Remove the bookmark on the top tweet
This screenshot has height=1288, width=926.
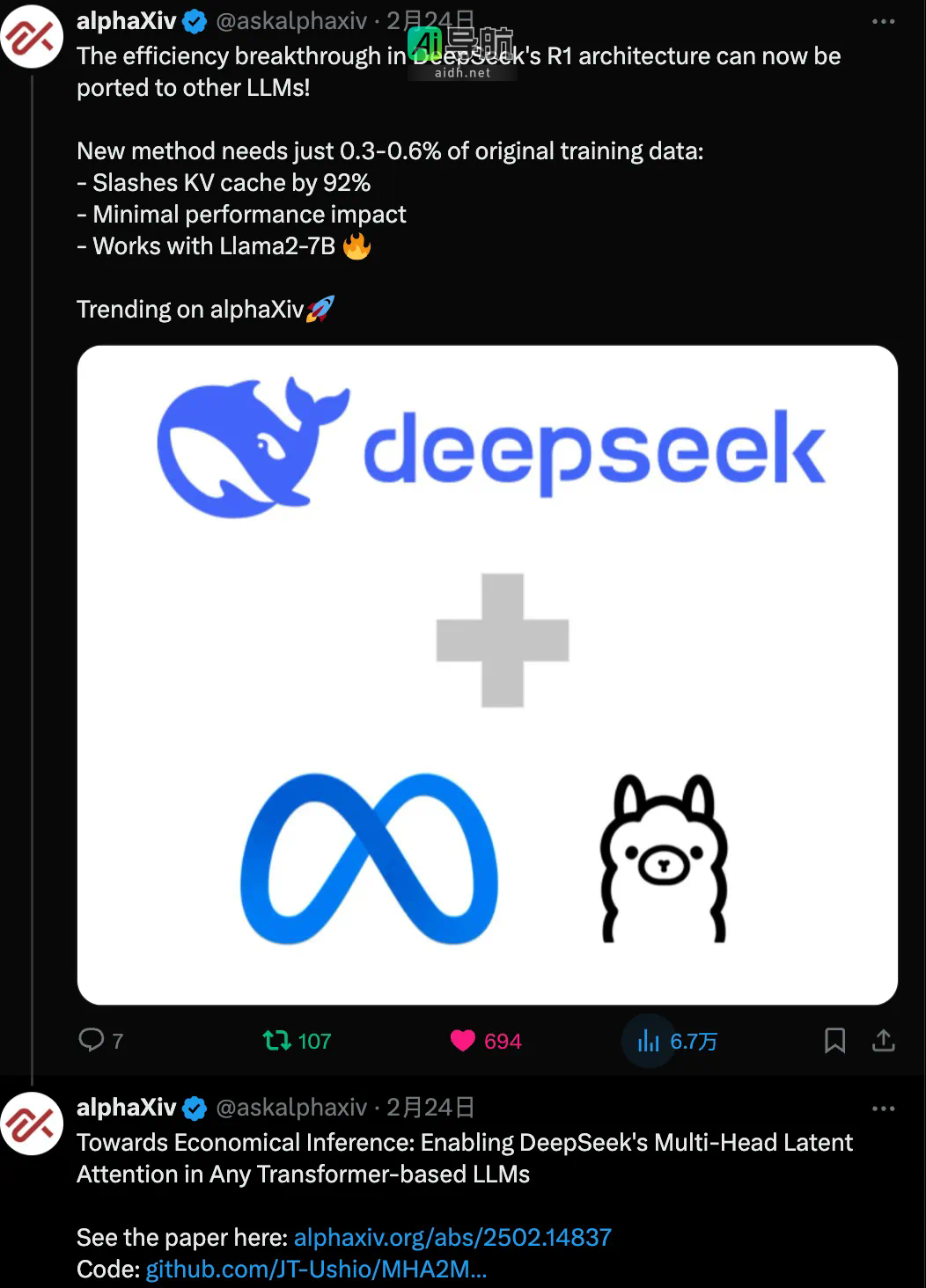pos(834,1040)
